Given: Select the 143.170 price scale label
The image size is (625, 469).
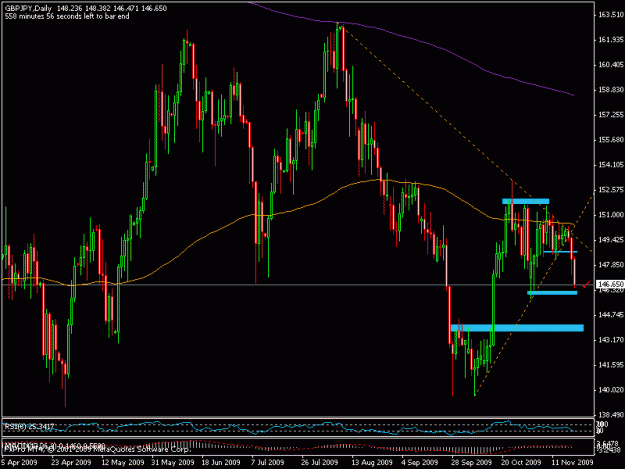Looking at the screenshot, I should (x=610, y=340).
